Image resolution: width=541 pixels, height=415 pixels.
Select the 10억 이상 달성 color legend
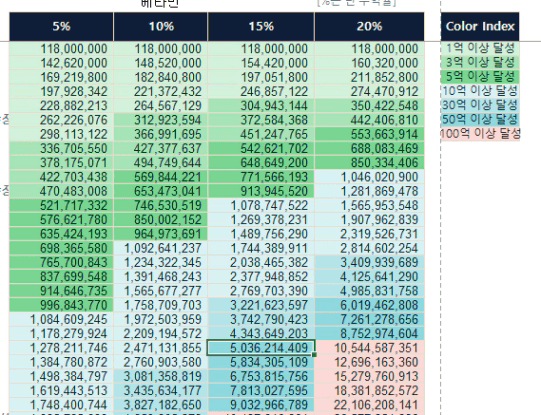480,91
